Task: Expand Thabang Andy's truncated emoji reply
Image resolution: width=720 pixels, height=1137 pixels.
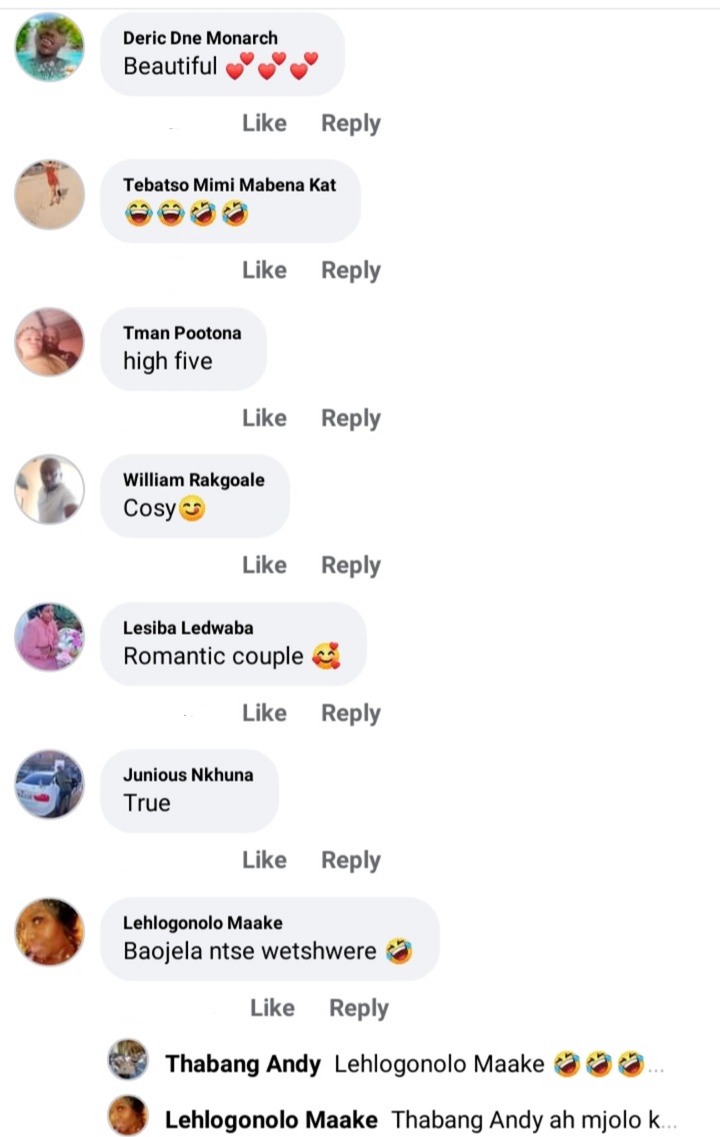Action: 656,1066
